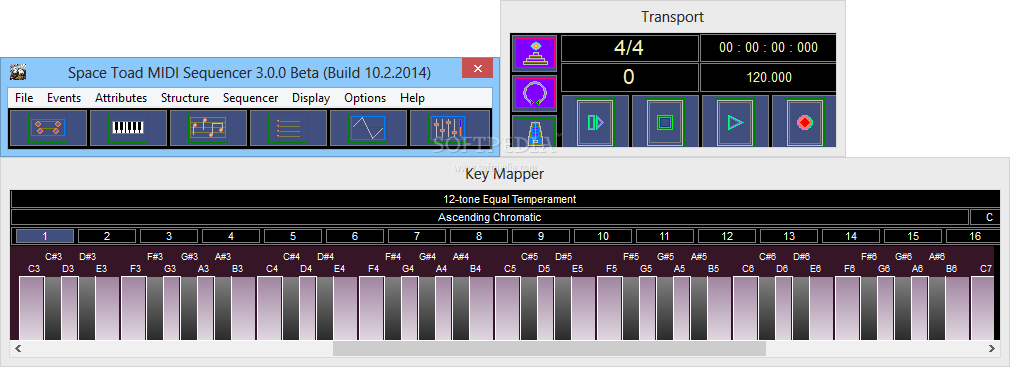The width and height of the screenshot is (1010, 367).
Task: Select channel 15 in Key Mapper
Action: (913, 236)
